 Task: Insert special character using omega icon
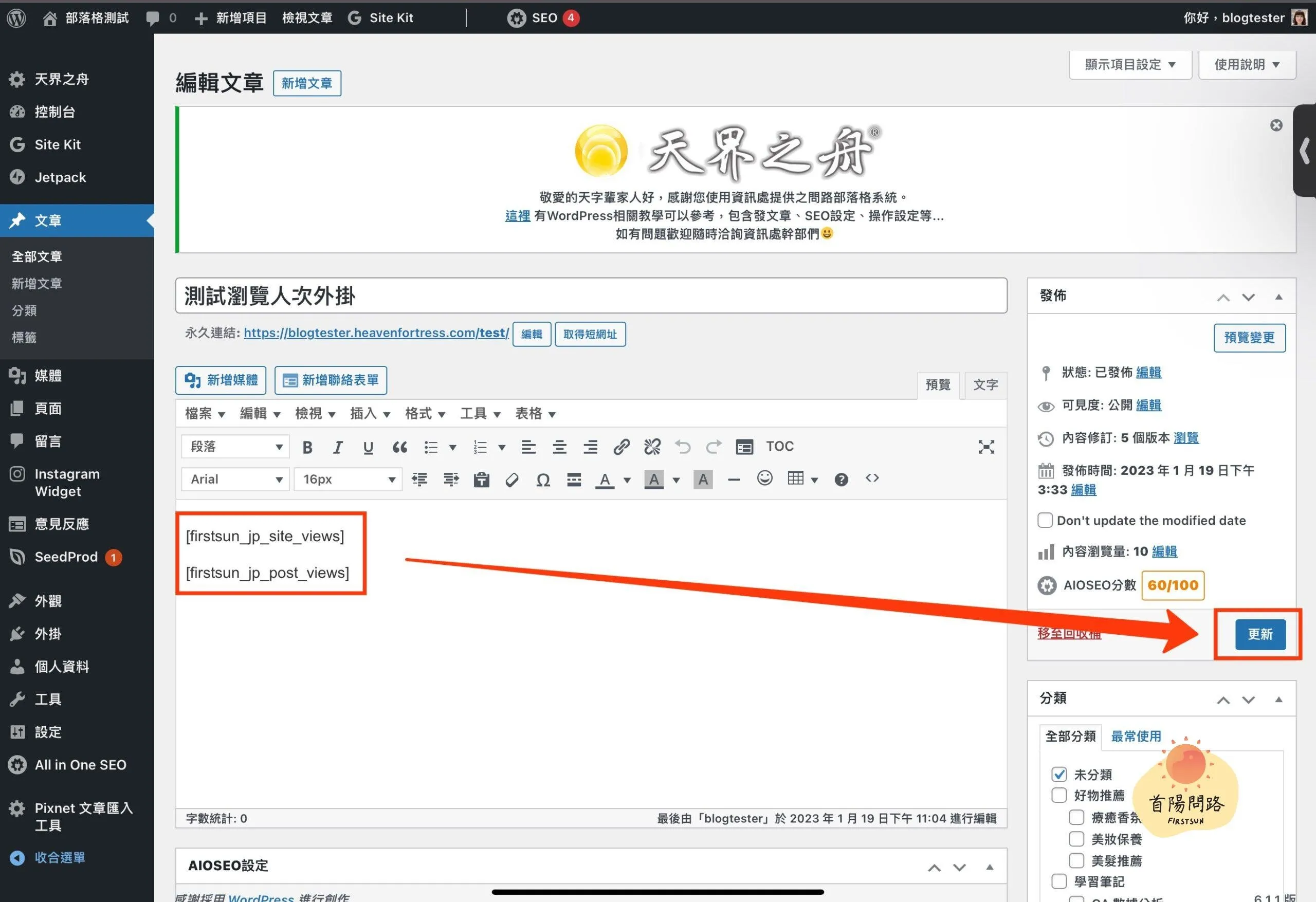click(543, 480)
